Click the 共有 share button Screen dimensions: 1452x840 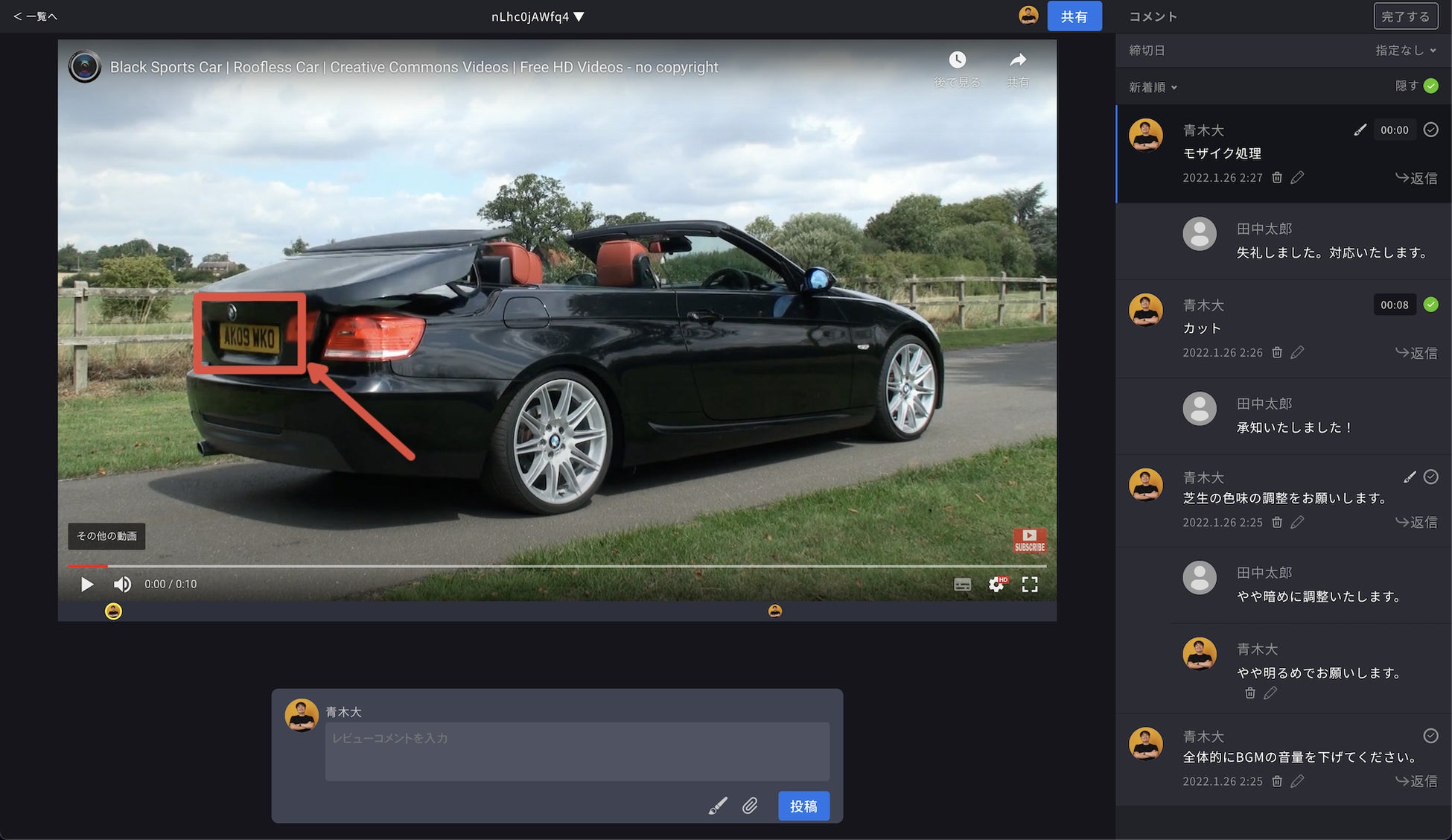[x=1074, y=16]
